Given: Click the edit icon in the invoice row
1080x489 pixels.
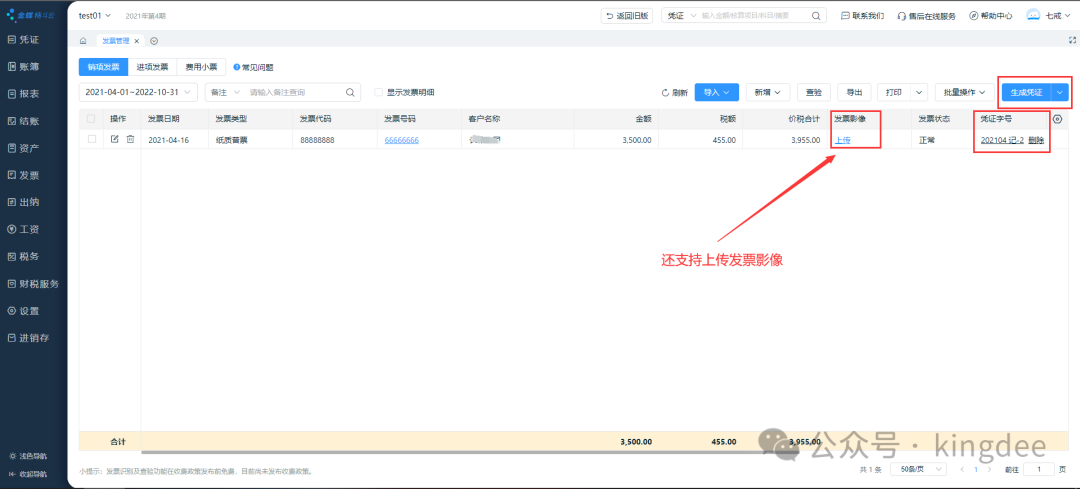Looking at the screenshot, I should tap(115, 139).
